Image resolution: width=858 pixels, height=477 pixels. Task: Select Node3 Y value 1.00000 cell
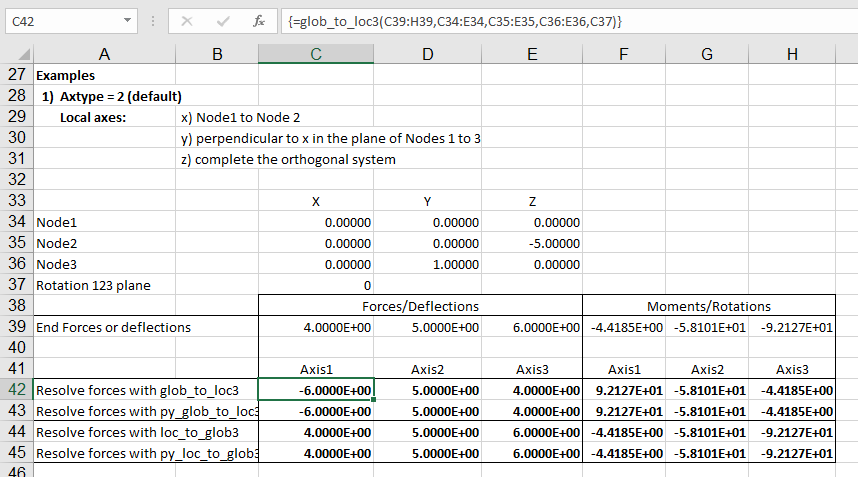(428, 264)
